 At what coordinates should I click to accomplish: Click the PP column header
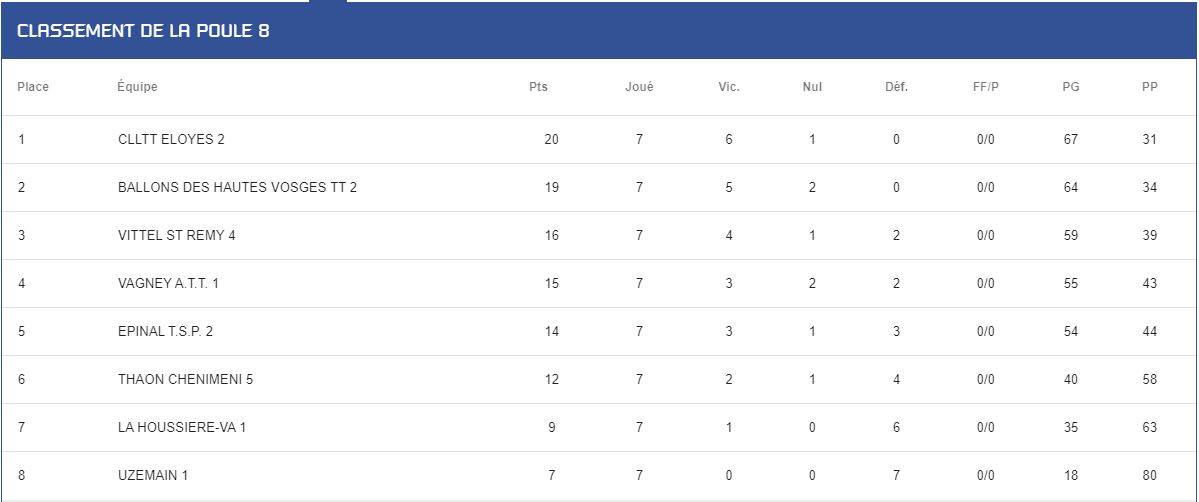tap(1149, 87)
